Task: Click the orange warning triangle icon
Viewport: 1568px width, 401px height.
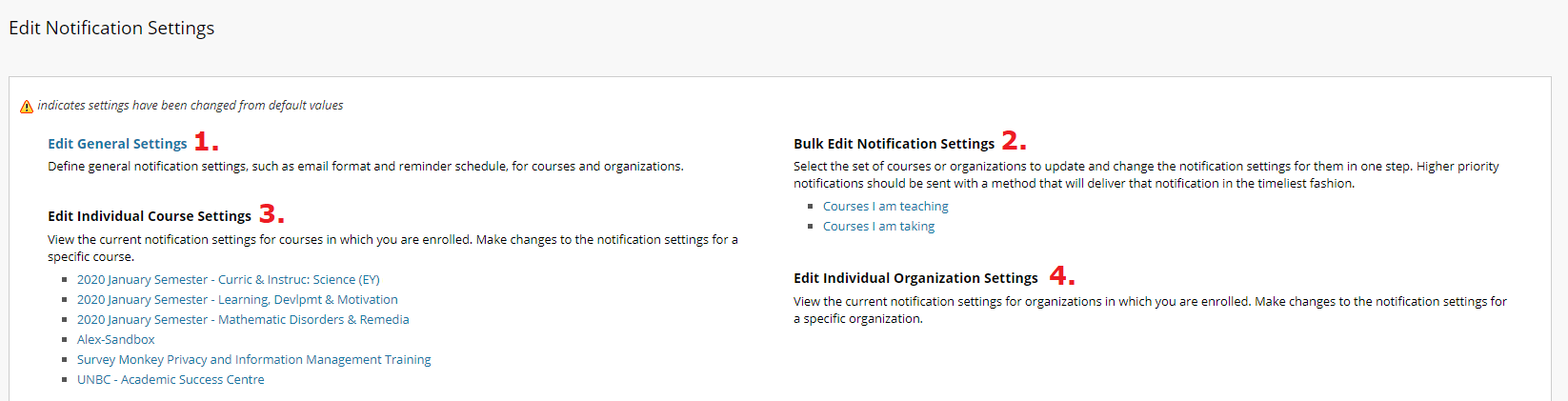Action: point(27,107)
